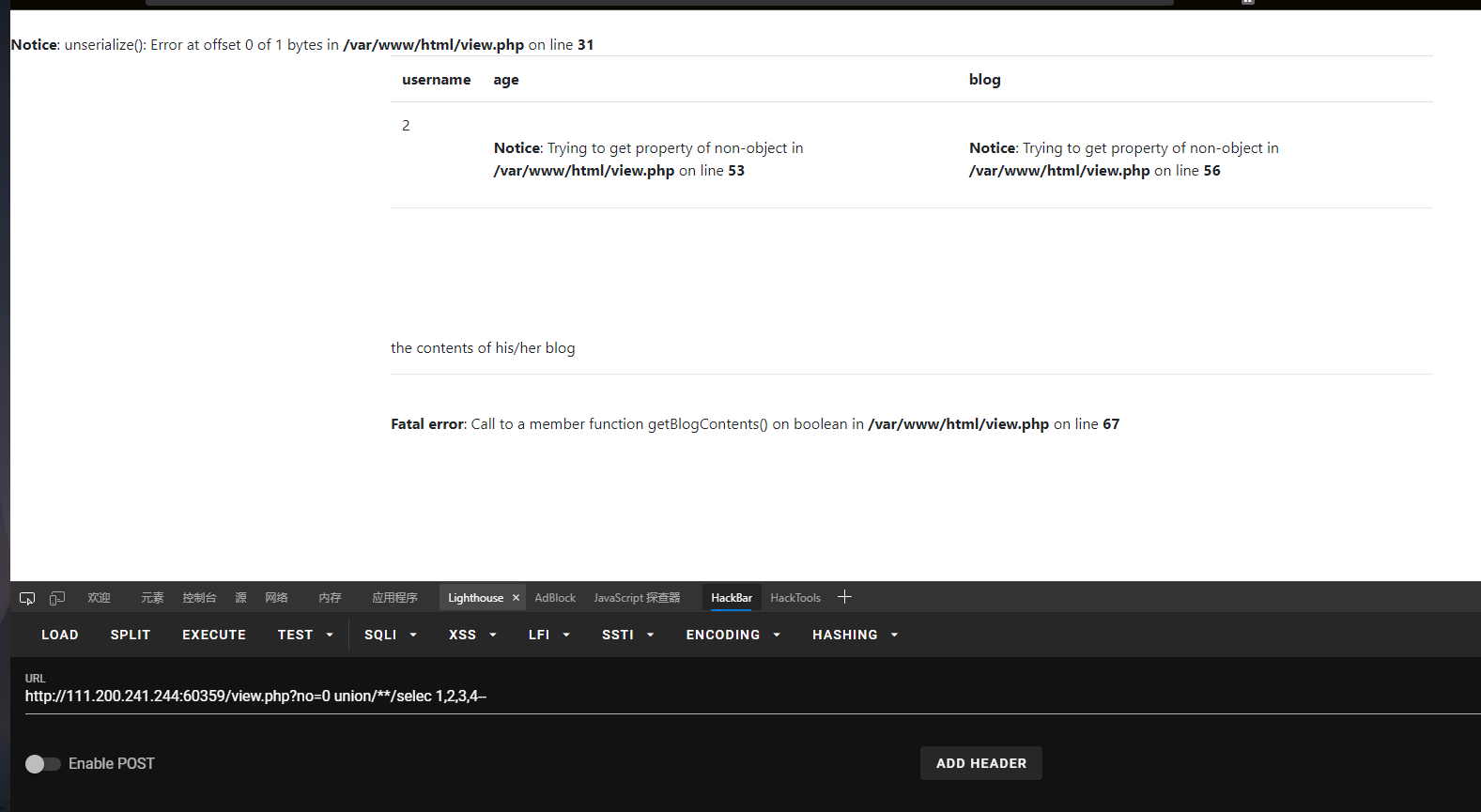Close the Lighthouse tab
This screenshot has width=1481, height=812.
(516, 598)
